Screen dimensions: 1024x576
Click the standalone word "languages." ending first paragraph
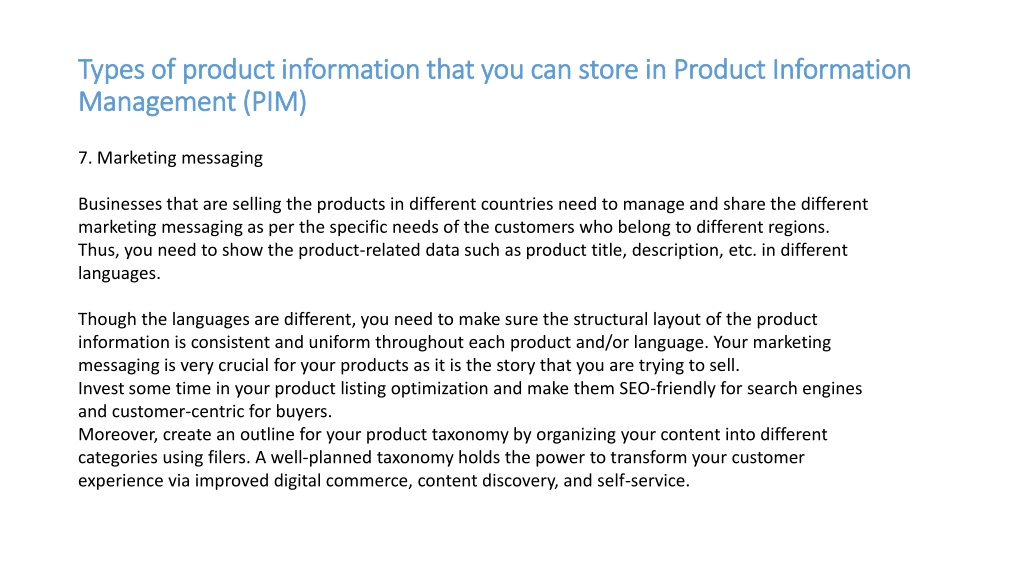click(119, 274)
